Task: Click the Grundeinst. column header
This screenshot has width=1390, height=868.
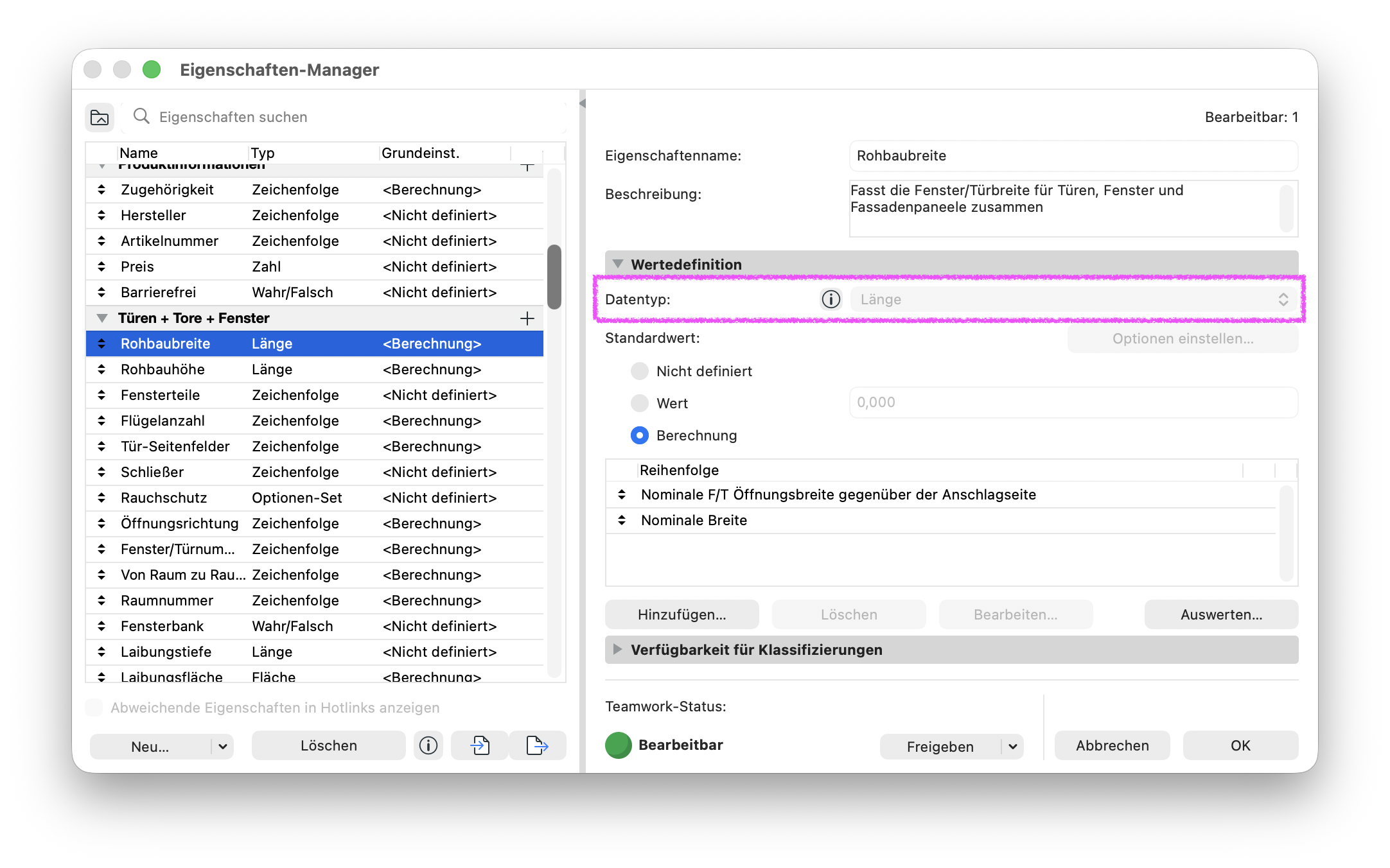Action: [444, 153]
